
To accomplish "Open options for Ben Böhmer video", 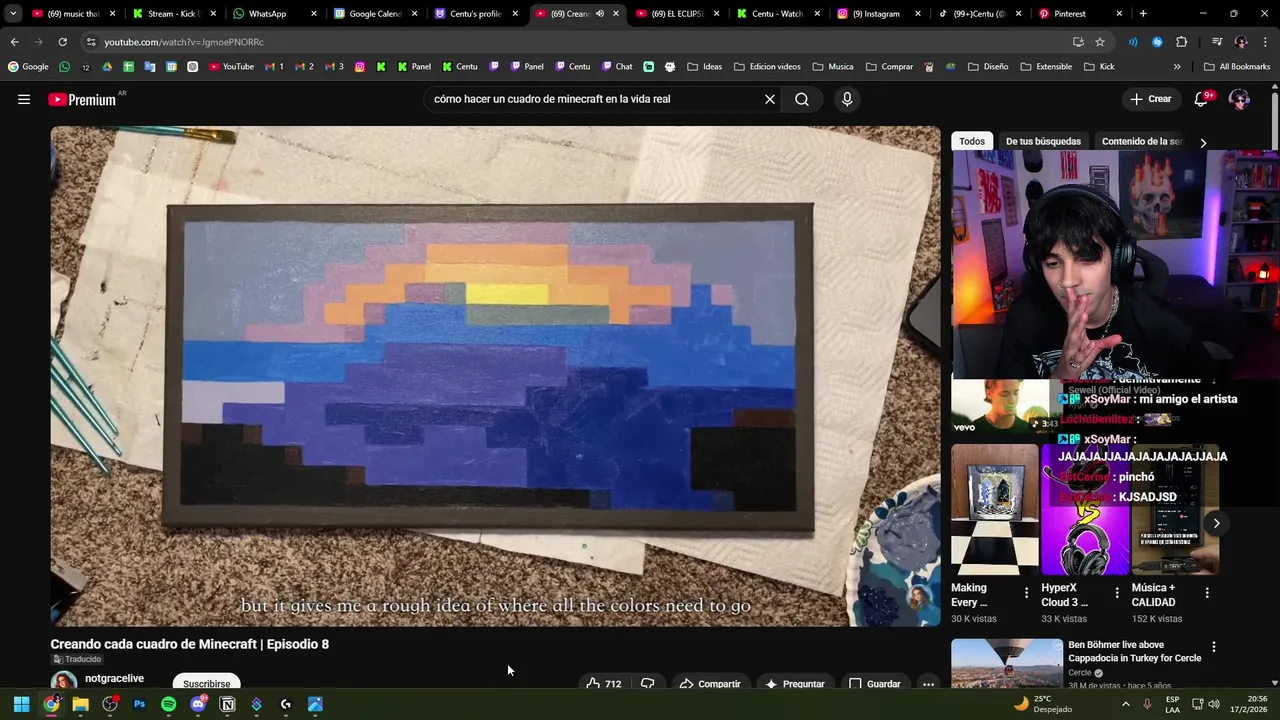I will pyautogui.click(x=1214, y=647).
